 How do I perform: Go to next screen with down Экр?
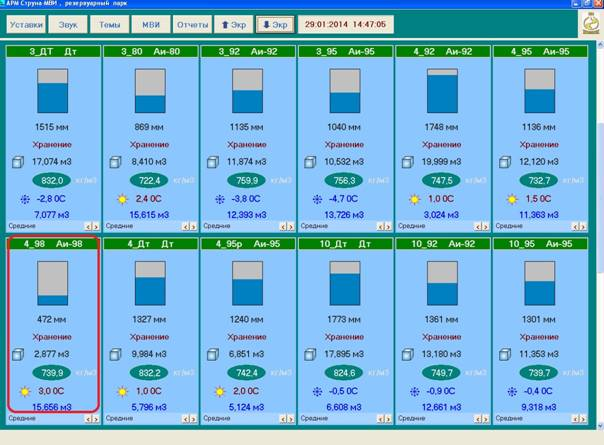pos(275,25)
